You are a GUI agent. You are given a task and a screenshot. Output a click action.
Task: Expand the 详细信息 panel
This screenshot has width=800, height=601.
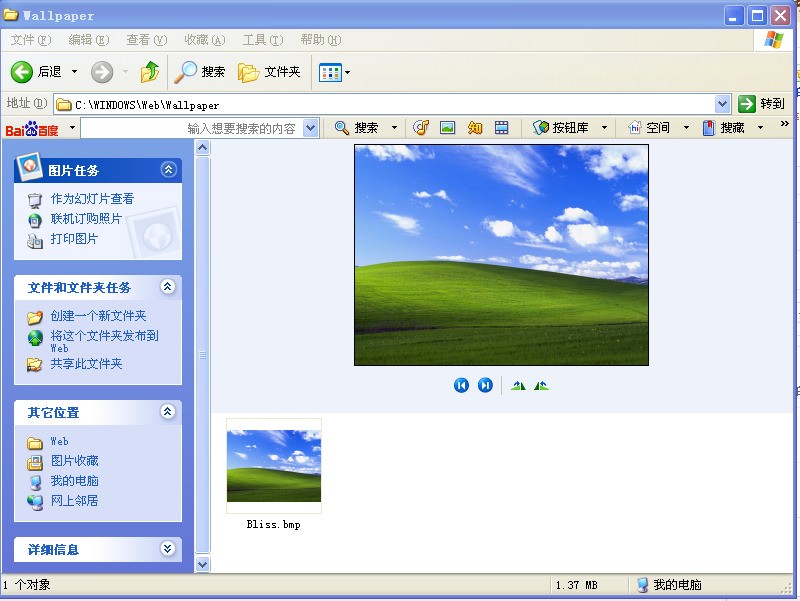coord(168,548)
